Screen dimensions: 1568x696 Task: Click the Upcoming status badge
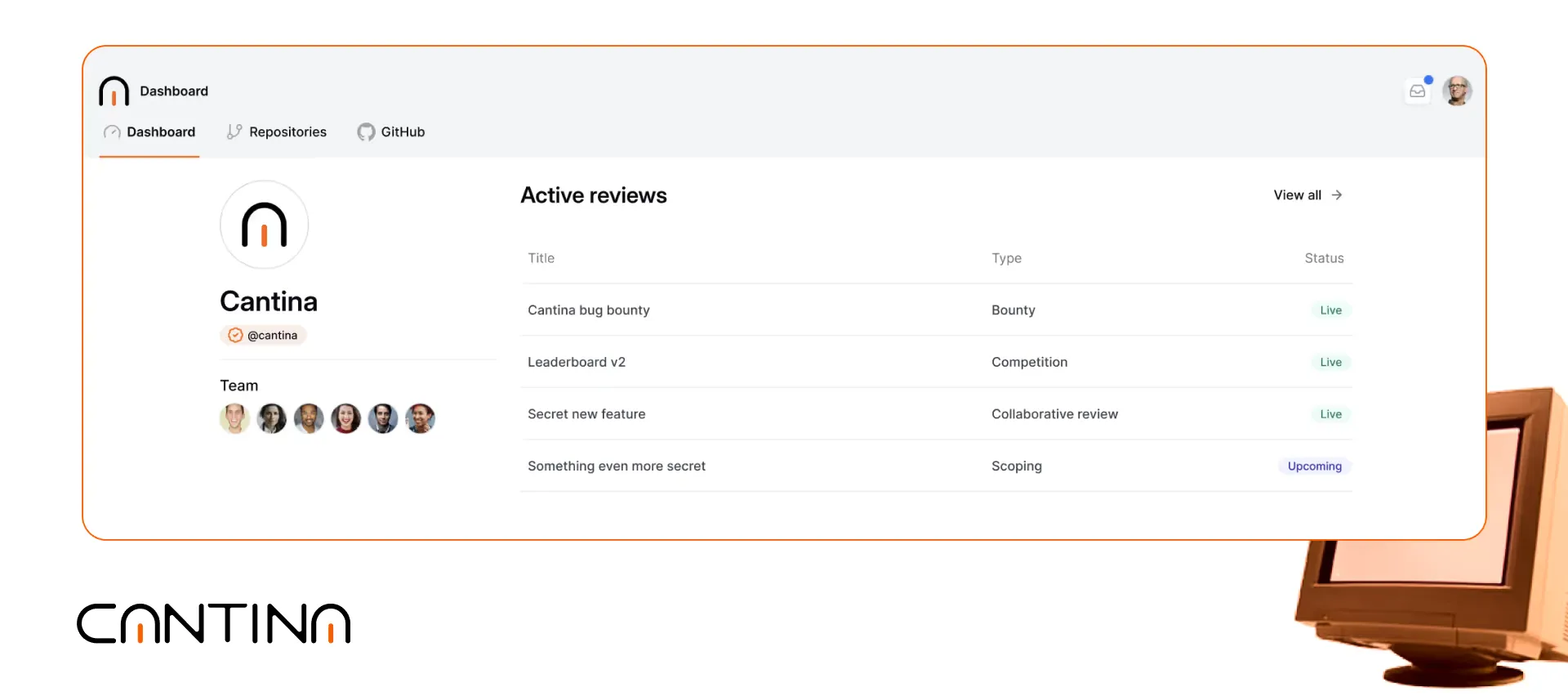click(x=1314, y=466)
